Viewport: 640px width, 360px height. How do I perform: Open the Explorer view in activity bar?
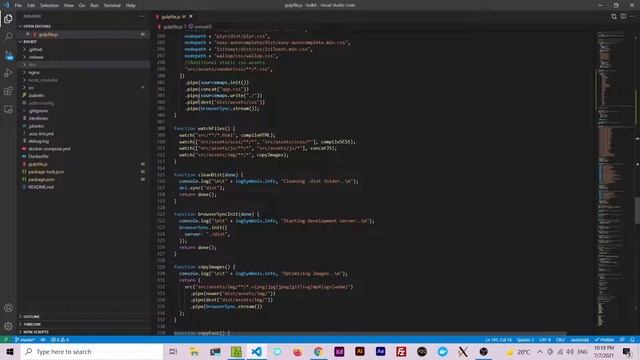[8, 19]
